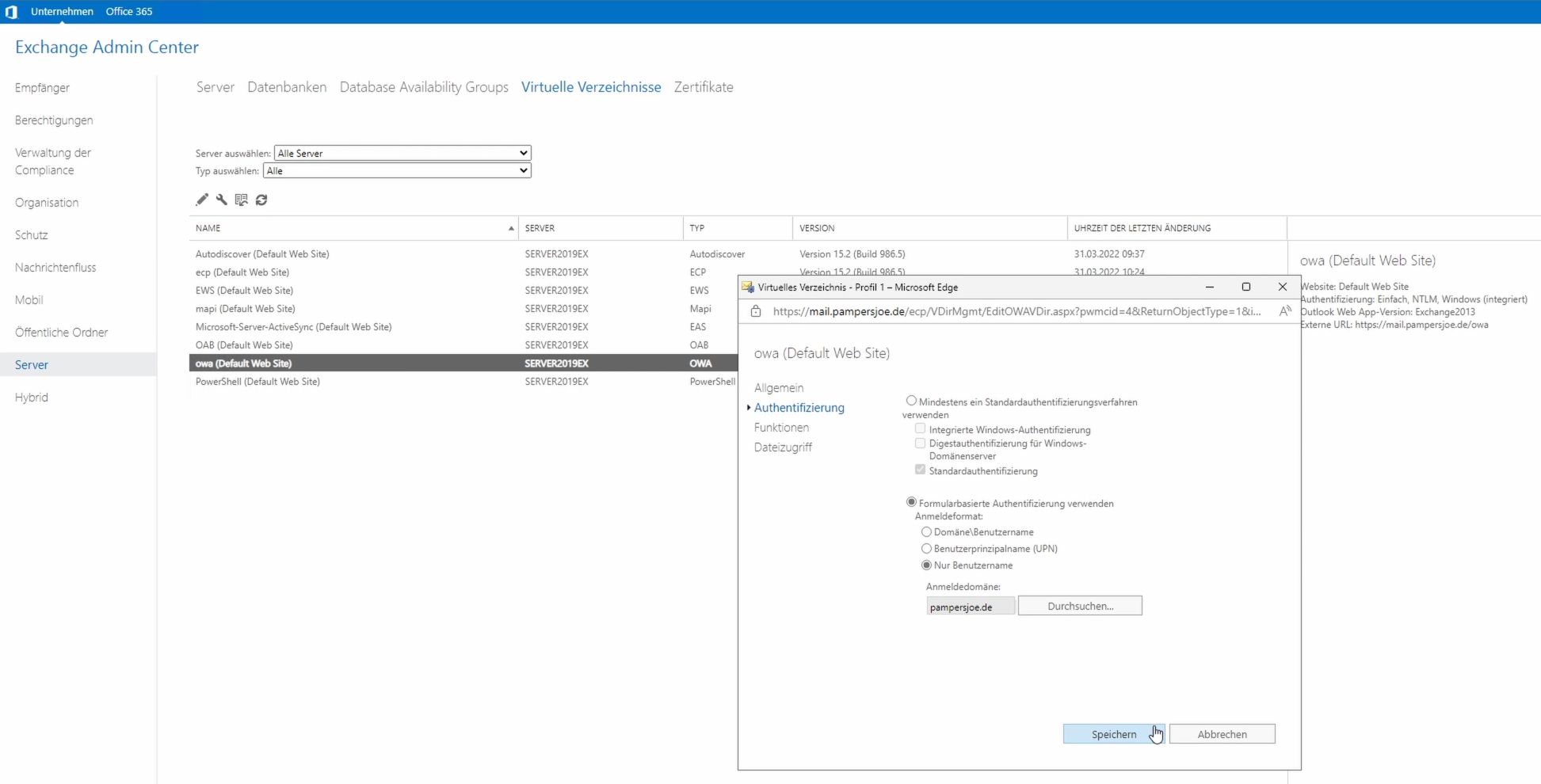
Task: Sort list by NAME column header
Action: click(x=353, y=228)
